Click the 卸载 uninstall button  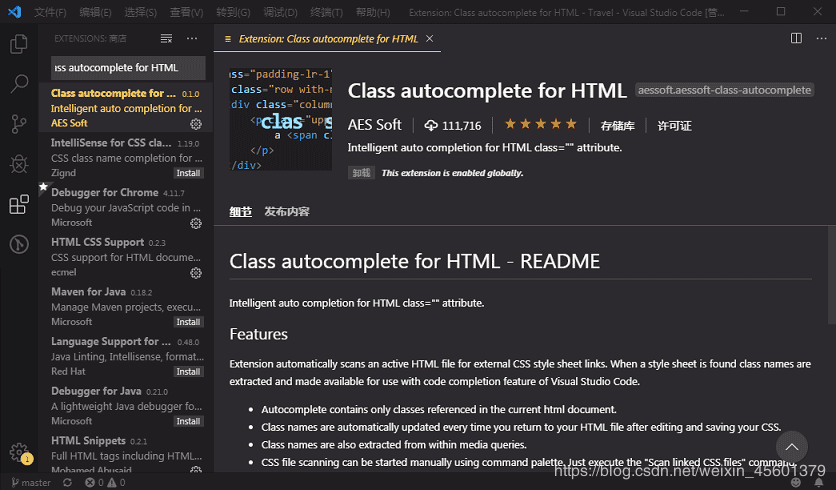[x=360, y=173]
